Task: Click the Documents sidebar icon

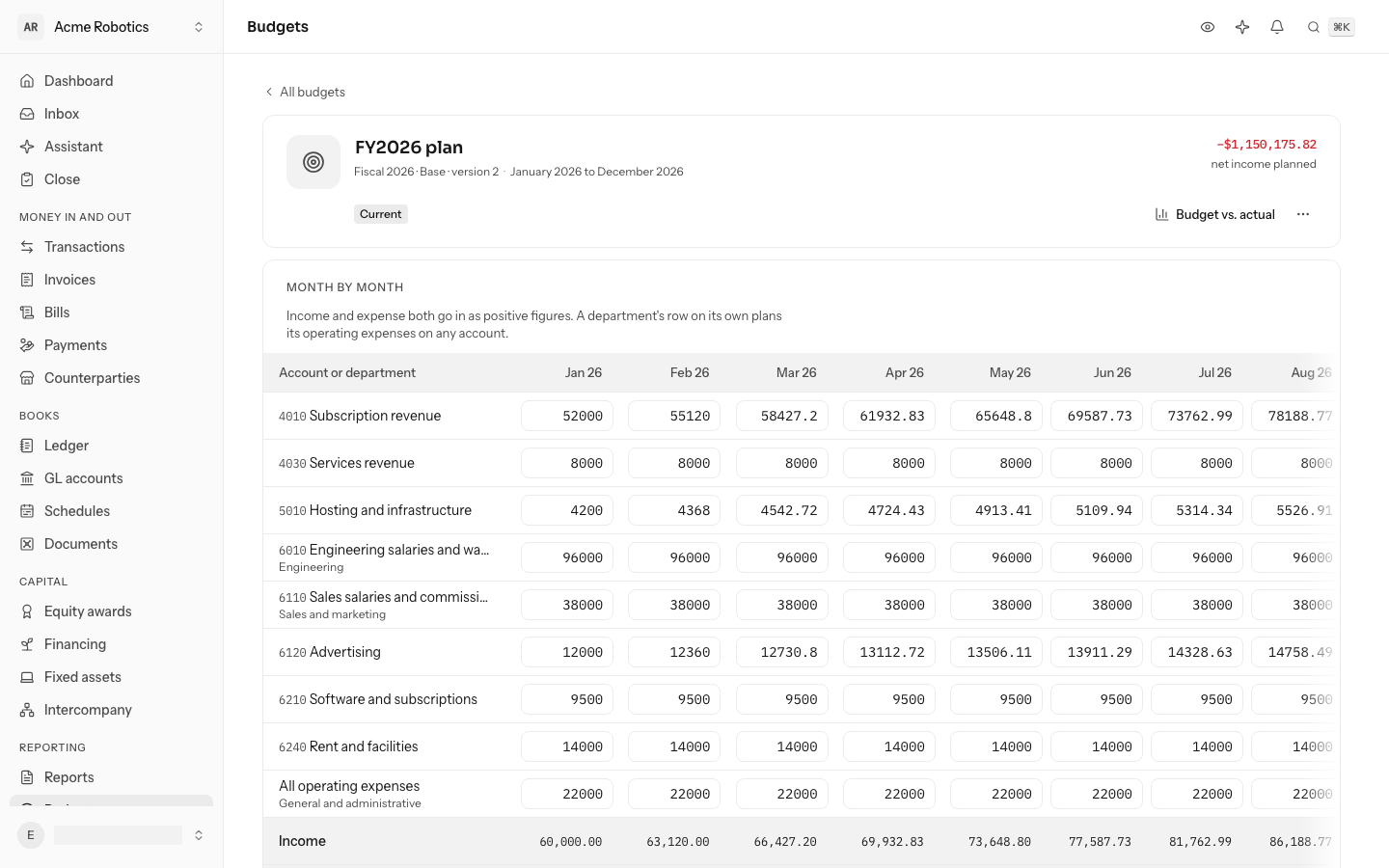Action: click(x=27, y=544)
